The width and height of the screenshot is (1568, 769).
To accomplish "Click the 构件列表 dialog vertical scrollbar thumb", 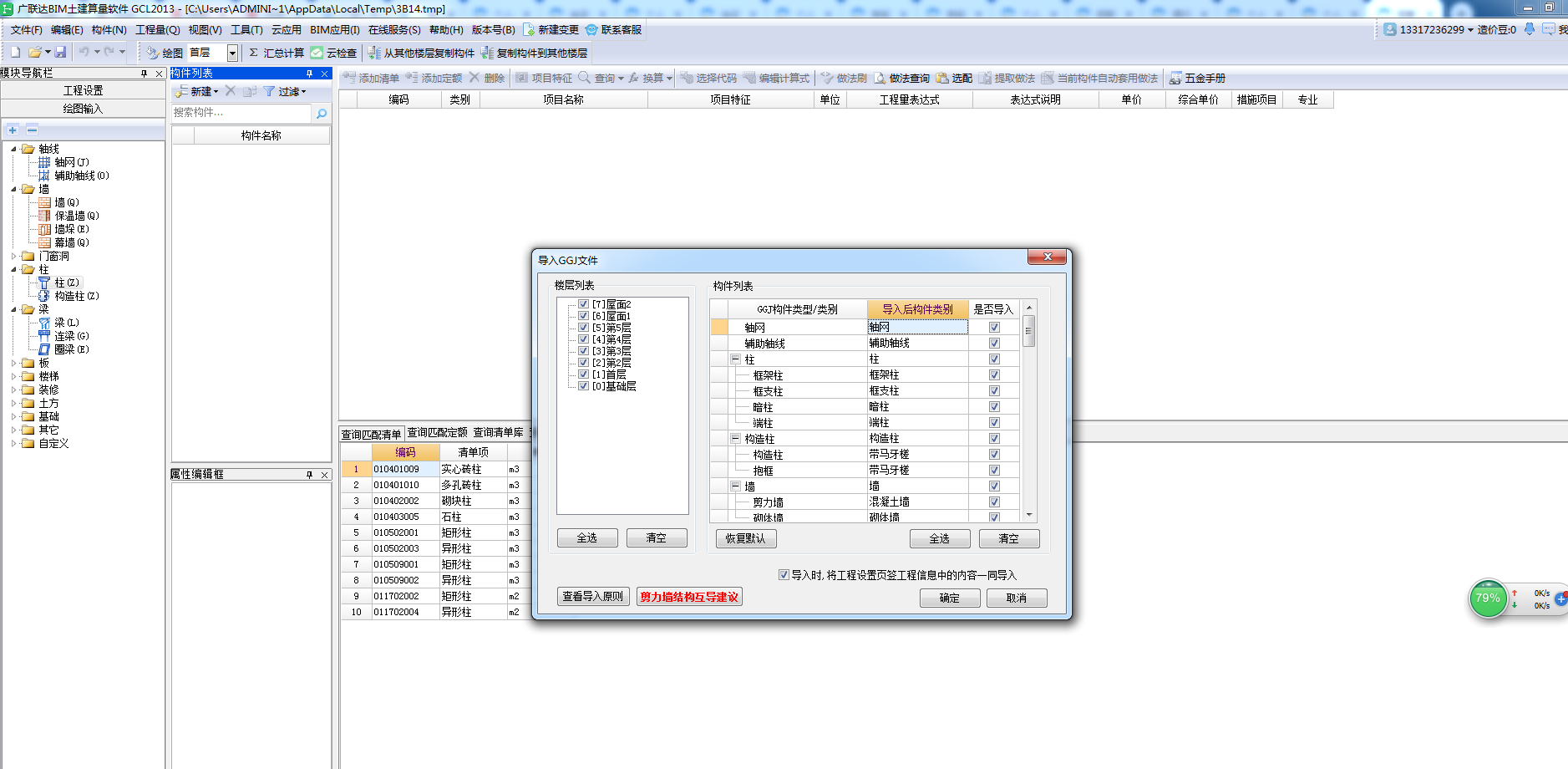I will [x=1029, y=332].
